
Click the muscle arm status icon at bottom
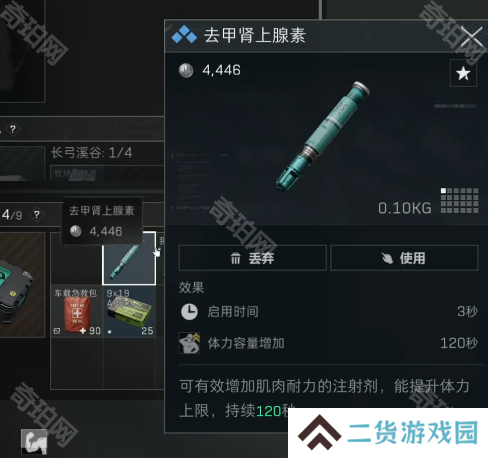pyautogui.click(x=34, y=441)
